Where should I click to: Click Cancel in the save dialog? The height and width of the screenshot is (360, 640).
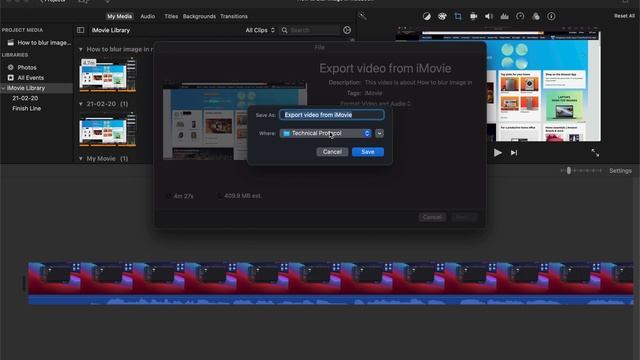coord(332,152)
